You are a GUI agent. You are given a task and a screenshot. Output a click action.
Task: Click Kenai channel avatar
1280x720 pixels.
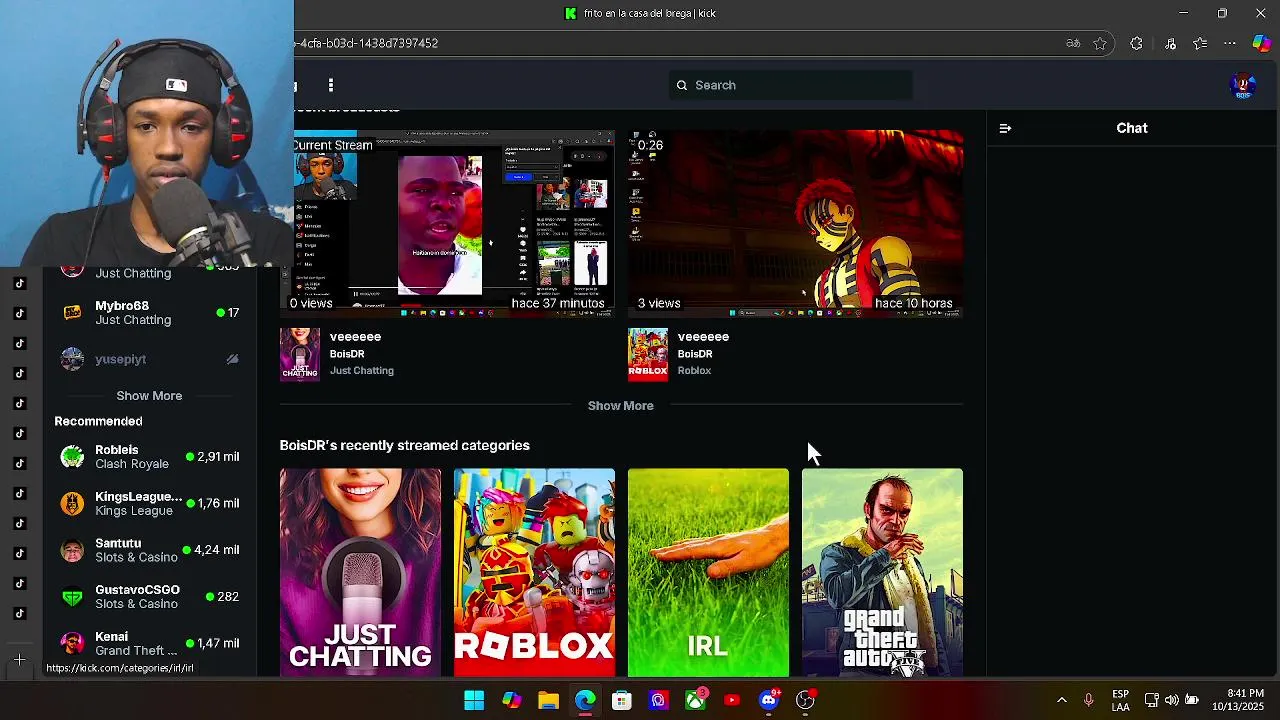click(72, 643)
